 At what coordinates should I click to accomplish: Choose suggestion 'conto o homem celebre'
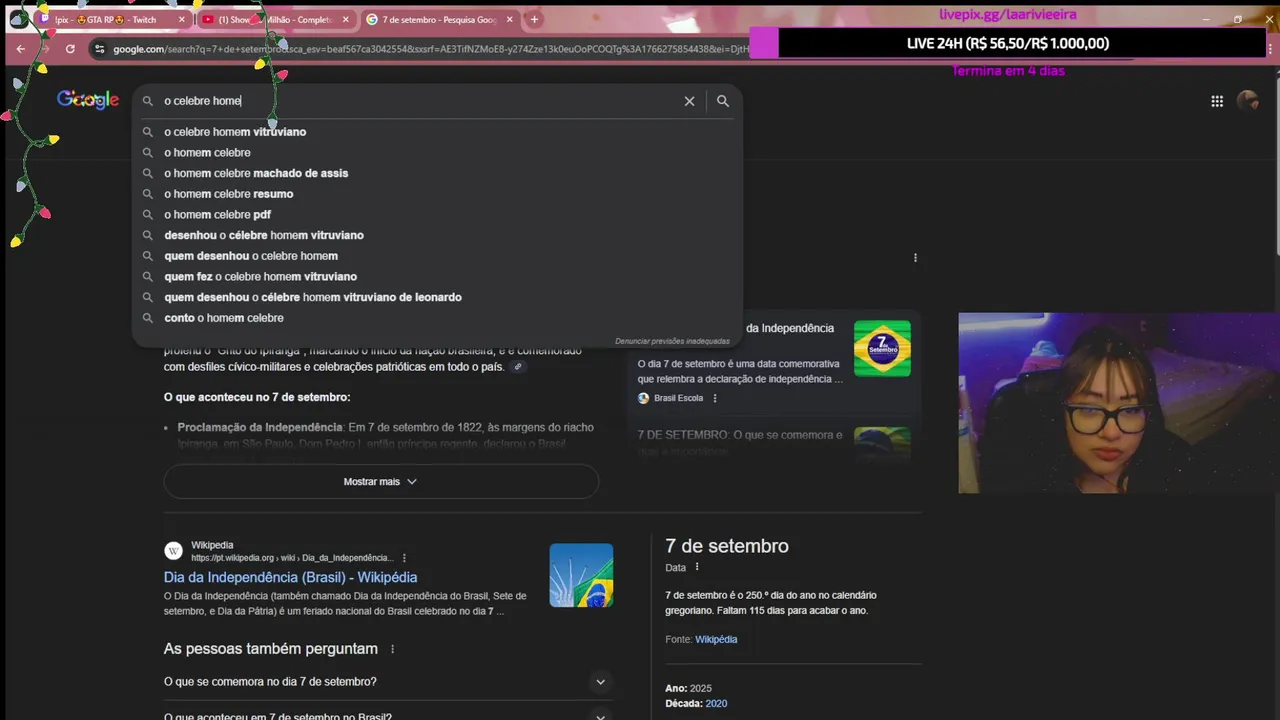(224, 318)
